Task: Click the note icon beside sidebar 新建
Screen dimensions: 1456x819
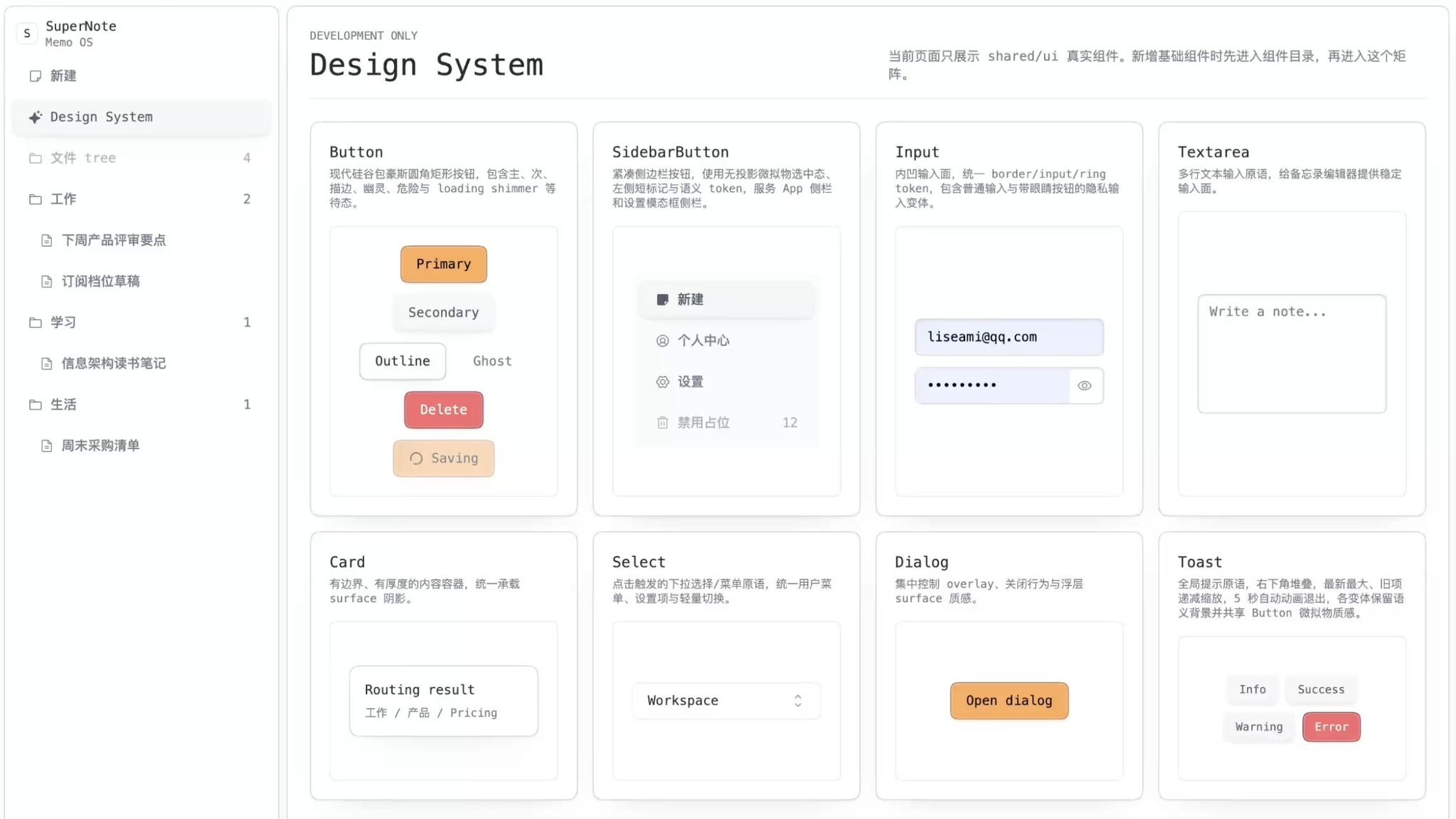Action: click(x=36, y=76)
